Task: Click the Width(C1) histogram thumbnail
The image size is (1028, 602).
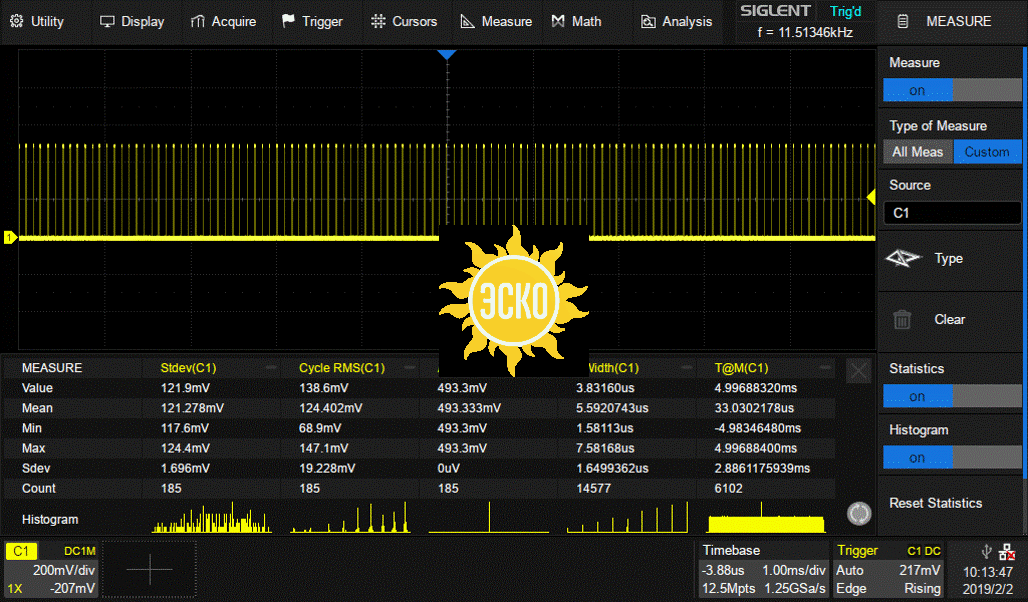Action: click(x=627, y=517)
